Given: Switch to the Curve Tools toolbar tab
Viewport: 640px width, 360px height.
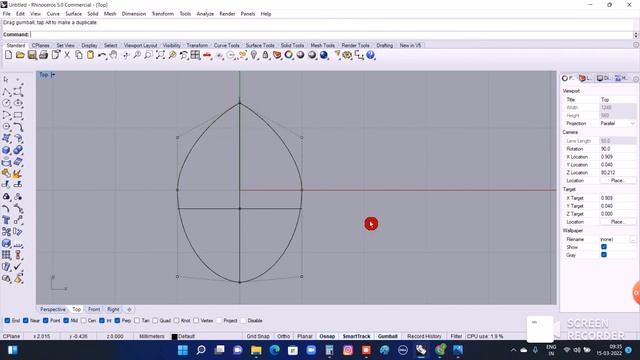Looking at the screenshot, I should coord(227,45).
